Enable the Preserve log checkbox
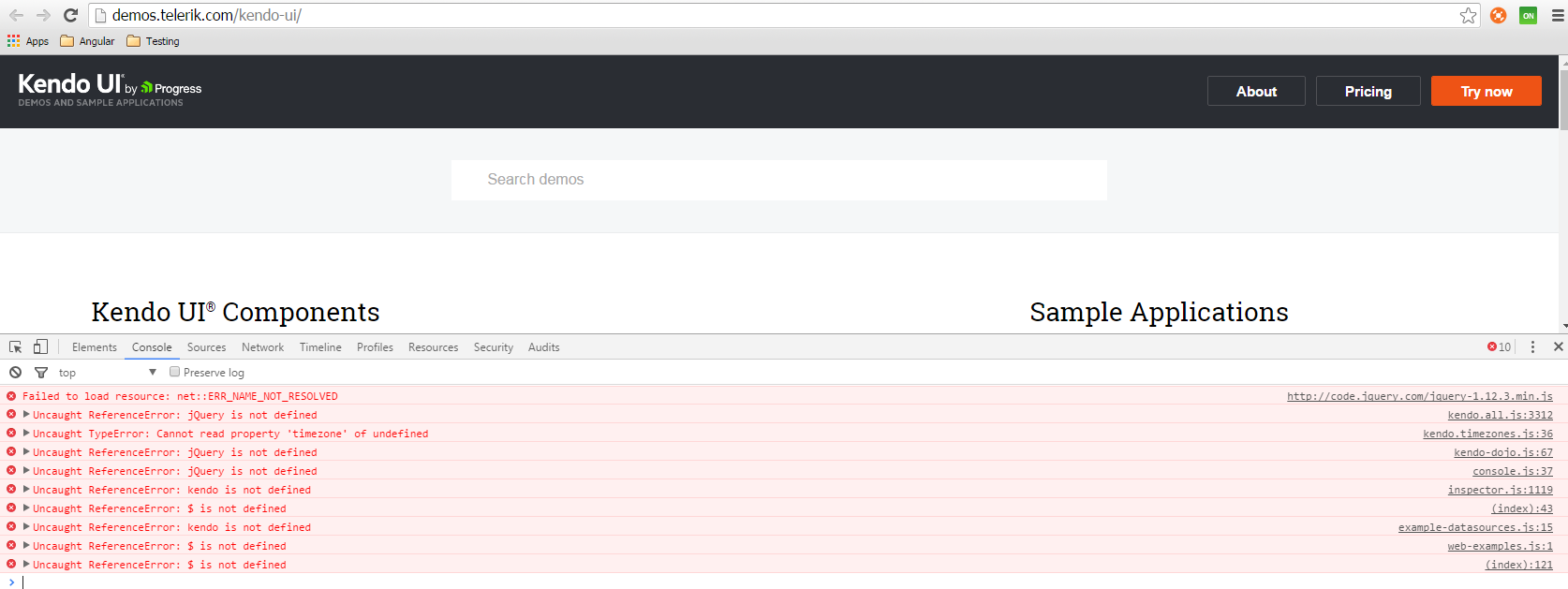 tap(175, 372)
